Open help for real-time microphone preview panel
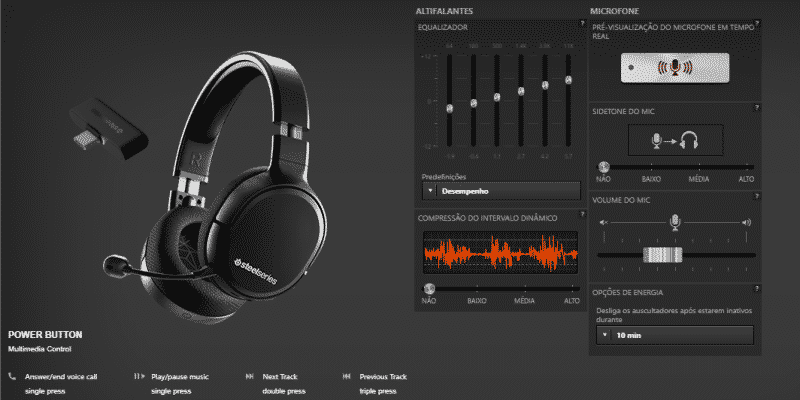The image size is (800, 400). [757, 23]
